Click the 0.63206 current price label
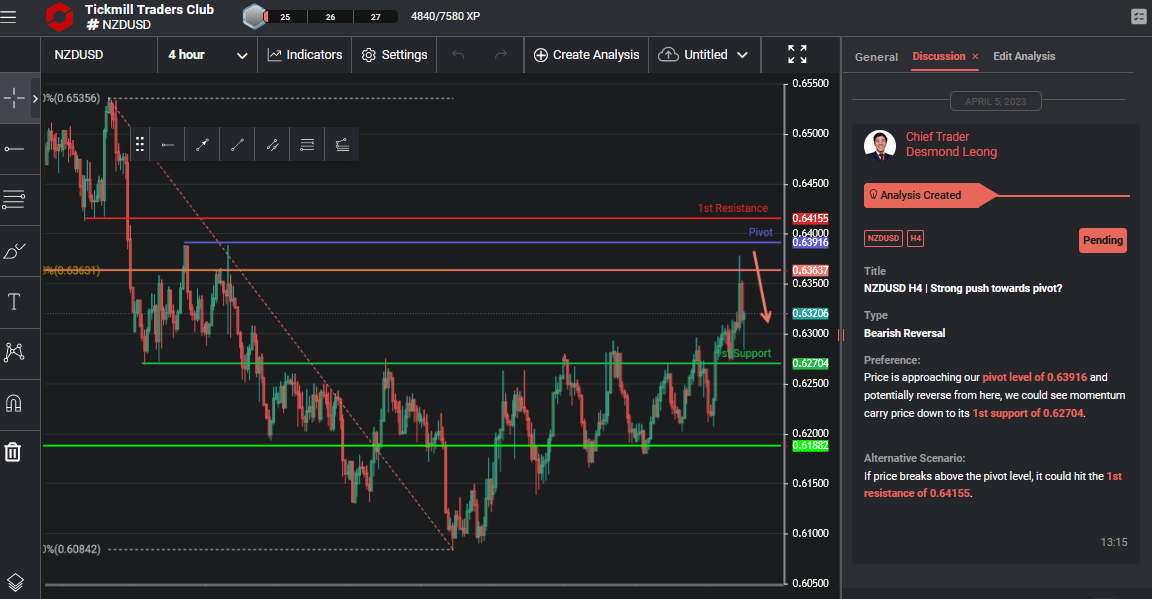 810,313
